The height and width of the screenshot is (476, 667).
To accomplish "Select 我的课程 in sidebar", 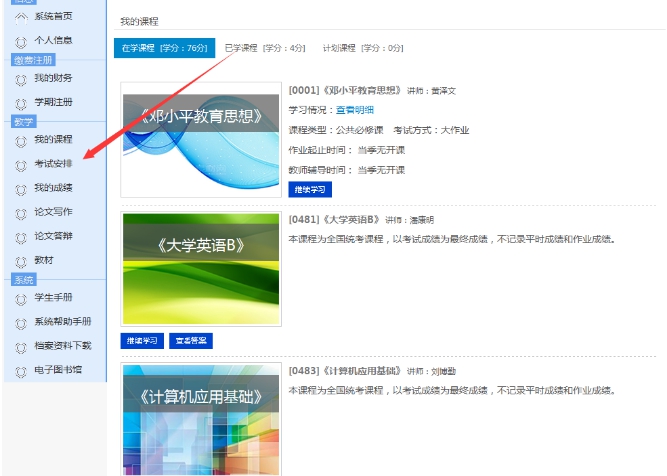I will [x=54, y=139].
